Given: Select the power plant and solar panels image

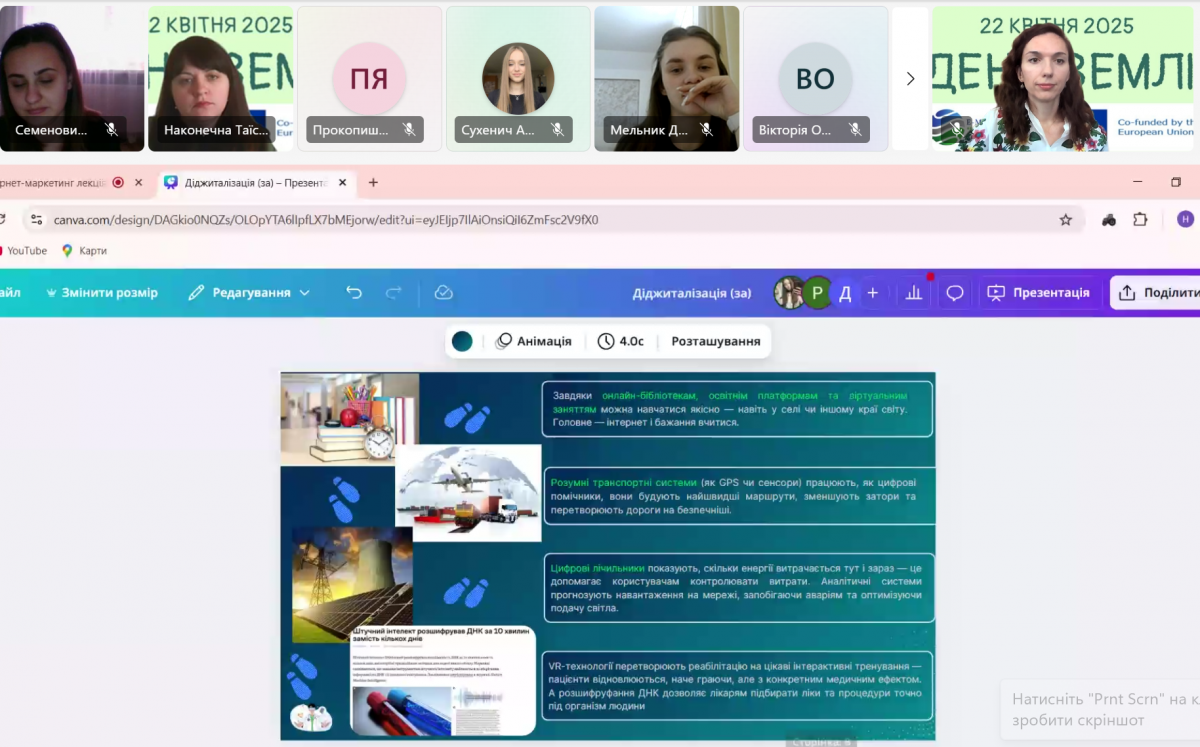Looking at the screenshot, I should point(352,585).
